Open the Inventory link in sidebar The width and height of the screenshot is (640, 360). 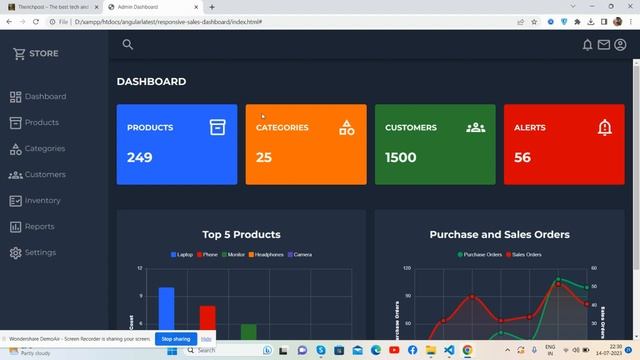[x=42, y=201]
